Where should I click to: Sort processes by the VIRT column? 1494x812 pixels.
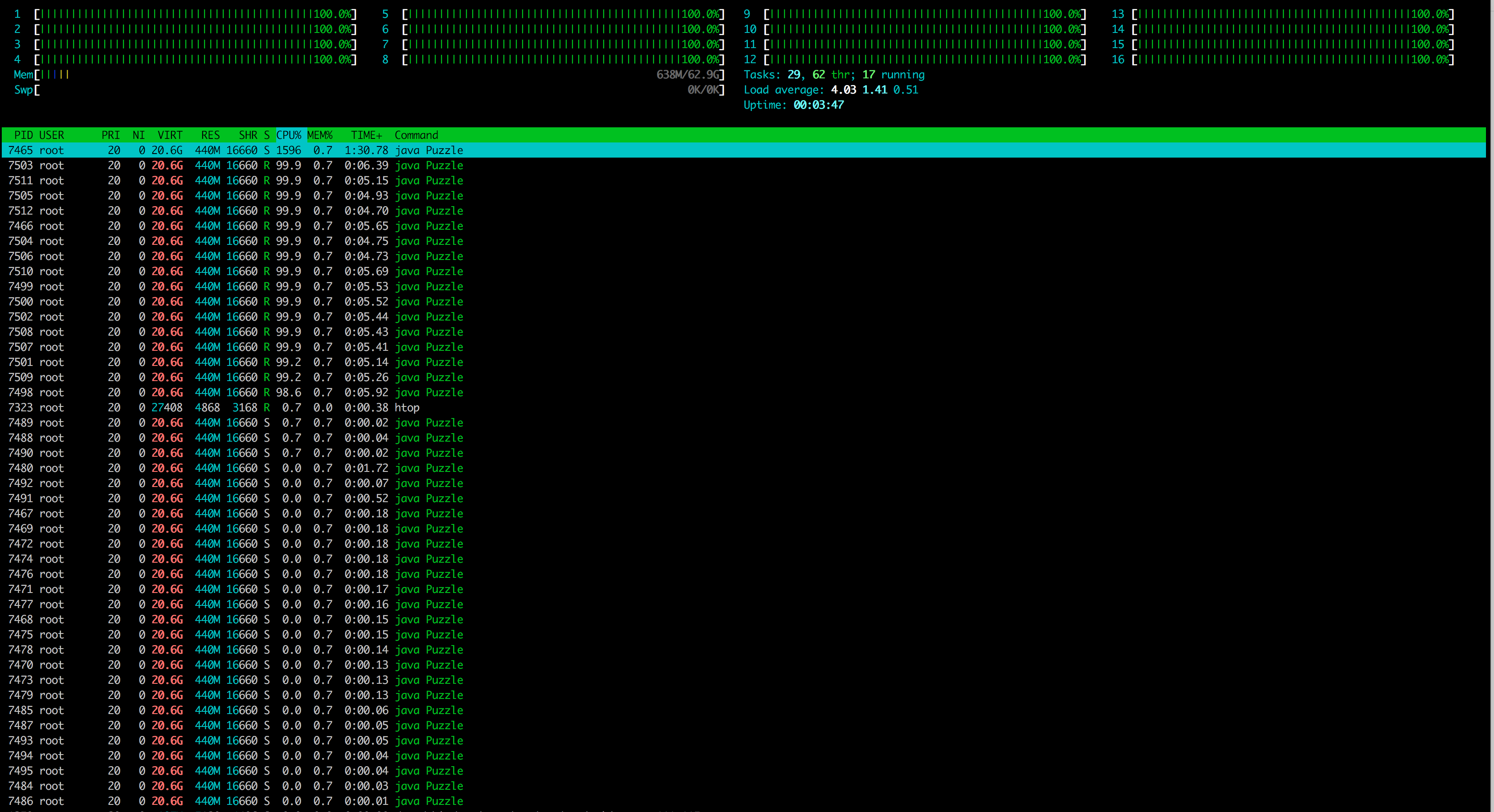[x=169, y=135]
